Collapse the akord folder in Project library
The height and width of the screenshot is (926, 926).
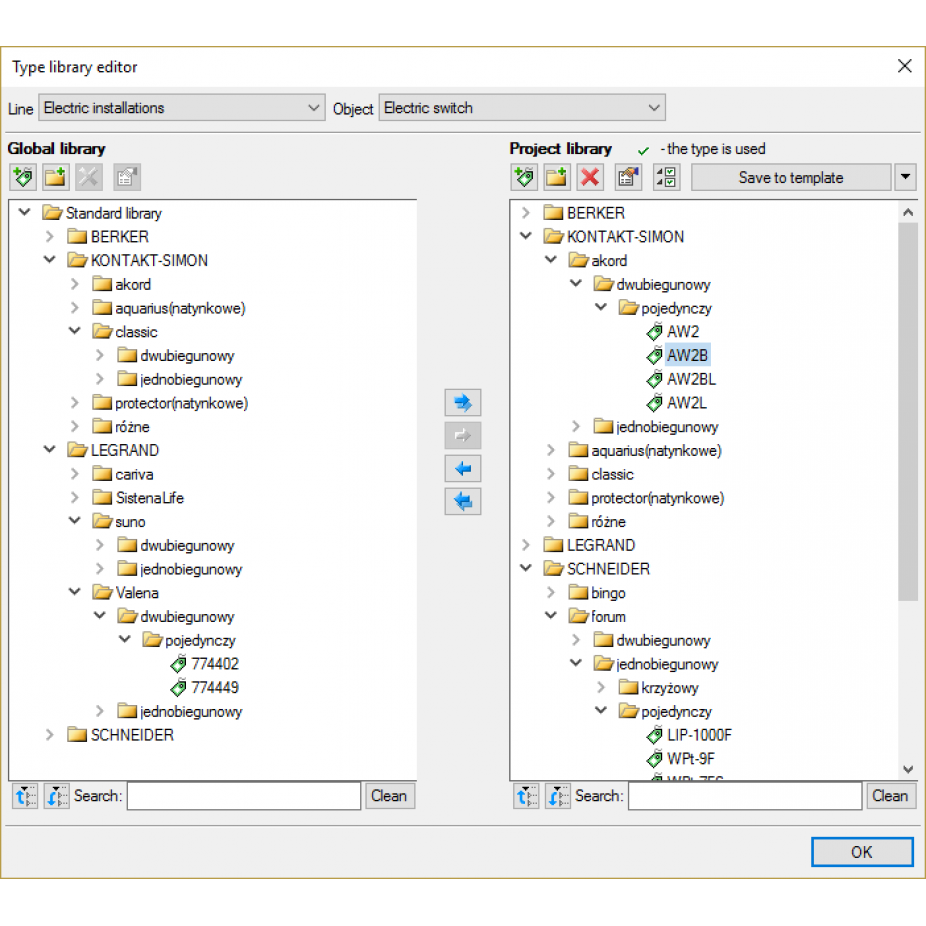click(550, 259)
